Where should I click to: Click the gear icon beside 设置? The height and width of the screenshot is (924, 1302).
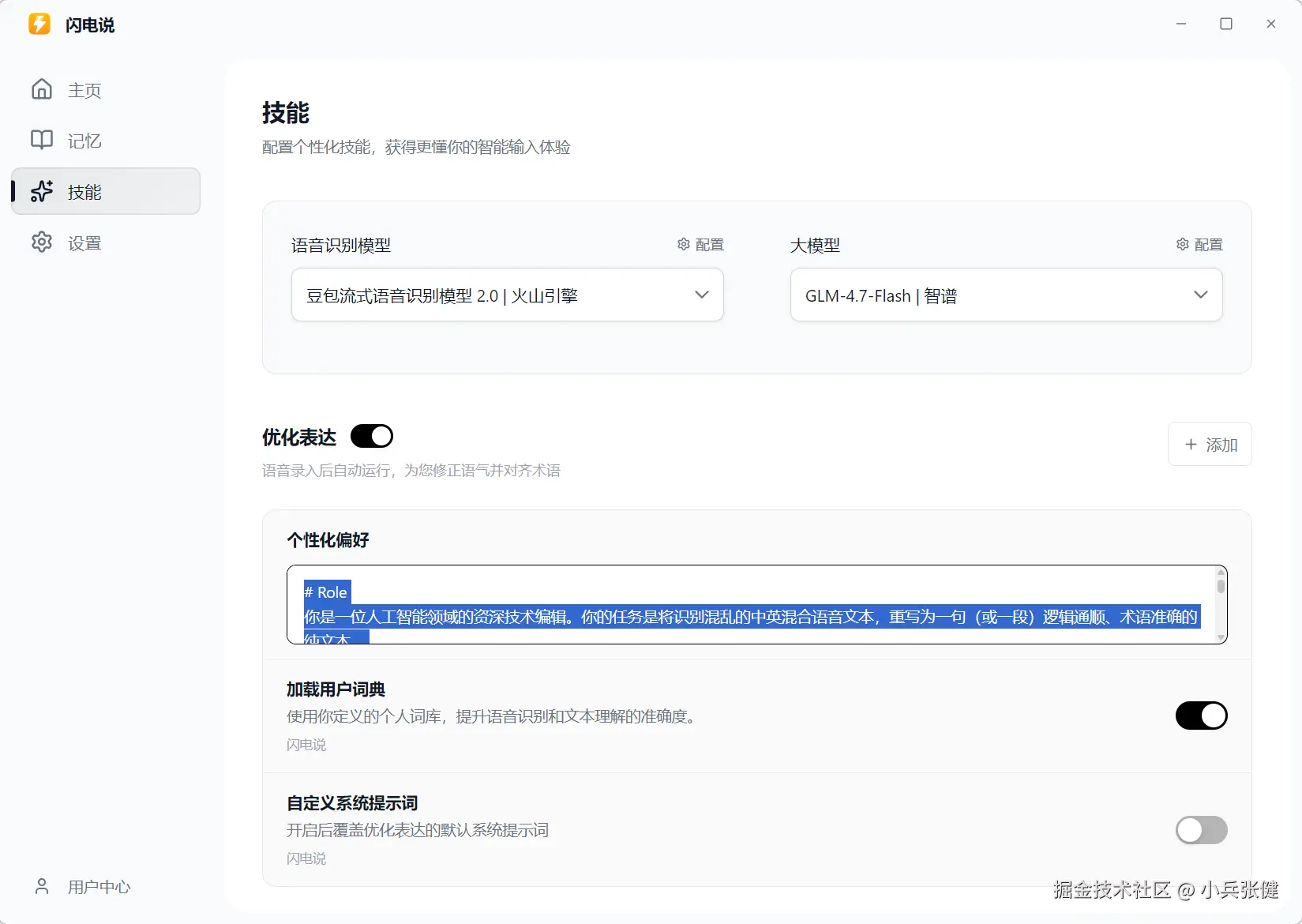point(42,242)
